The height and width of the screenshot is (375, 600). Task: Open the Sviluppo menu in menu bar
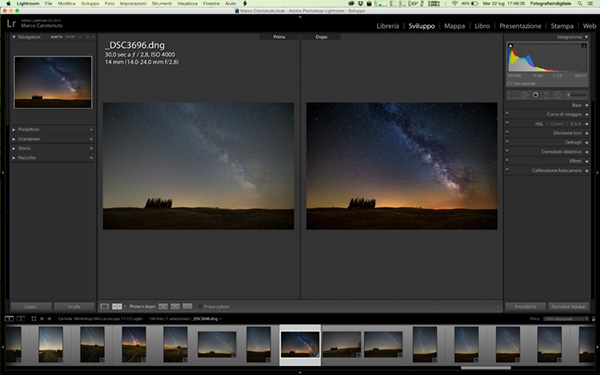click(90, 3)
